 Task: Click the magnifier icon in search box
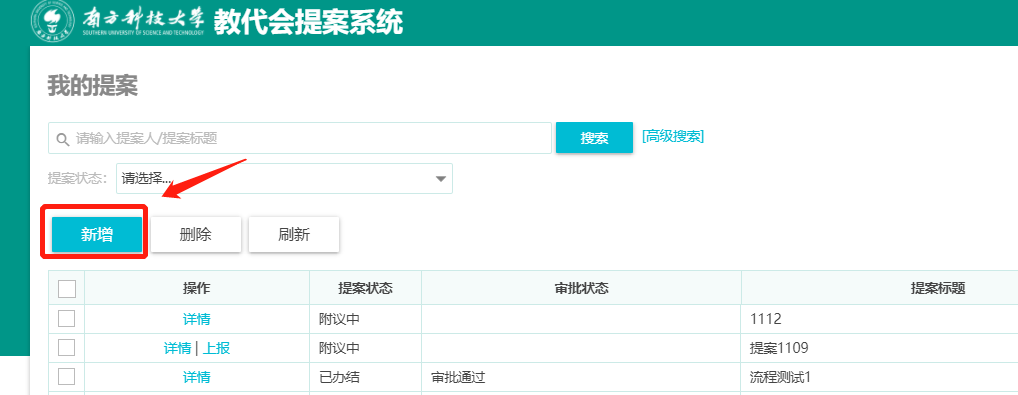click(x=63, y=138)
